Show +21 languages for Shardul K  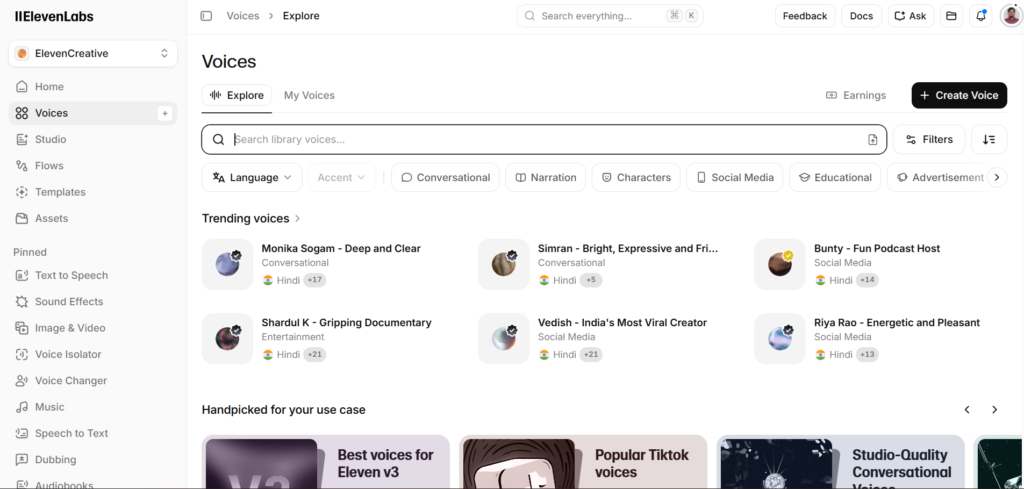315,355
